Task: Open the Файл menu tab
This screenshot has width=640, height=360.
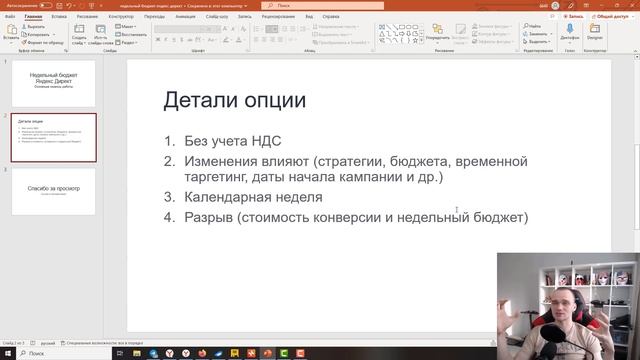Action: click(x=10, y=16)
